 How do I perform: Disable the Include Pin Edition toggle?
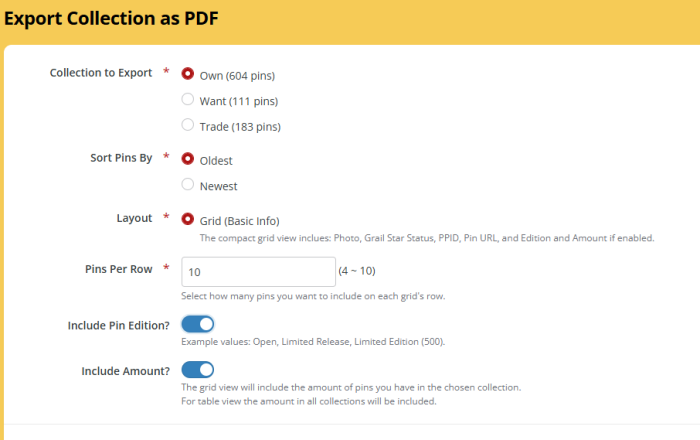pyautogui.click(x=198, y=324)
